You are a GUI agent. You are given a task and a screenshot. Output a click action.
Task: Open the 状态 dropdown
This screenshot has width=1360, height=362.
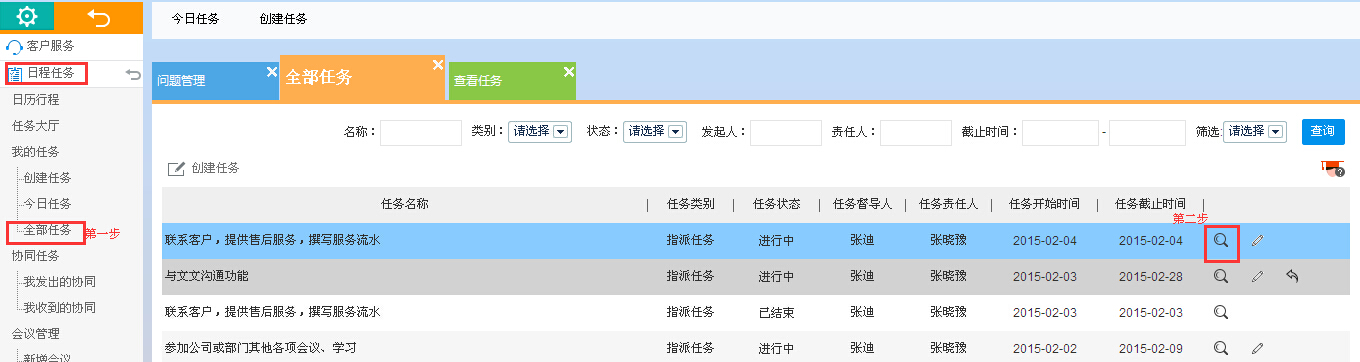point(654,132)
